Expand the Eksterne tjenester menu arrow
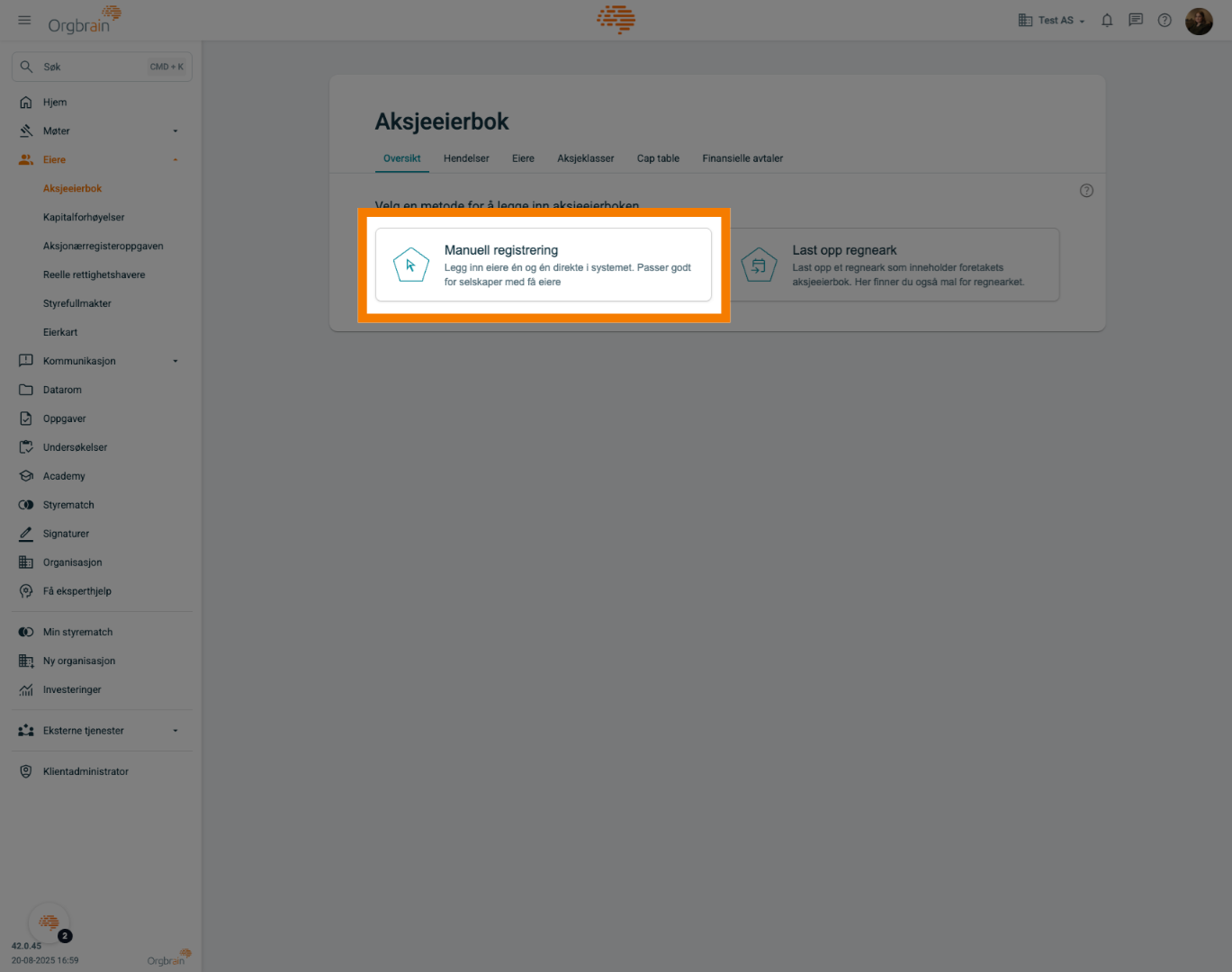This screenshot has height=972, width=1232. (x=175, y=731)
